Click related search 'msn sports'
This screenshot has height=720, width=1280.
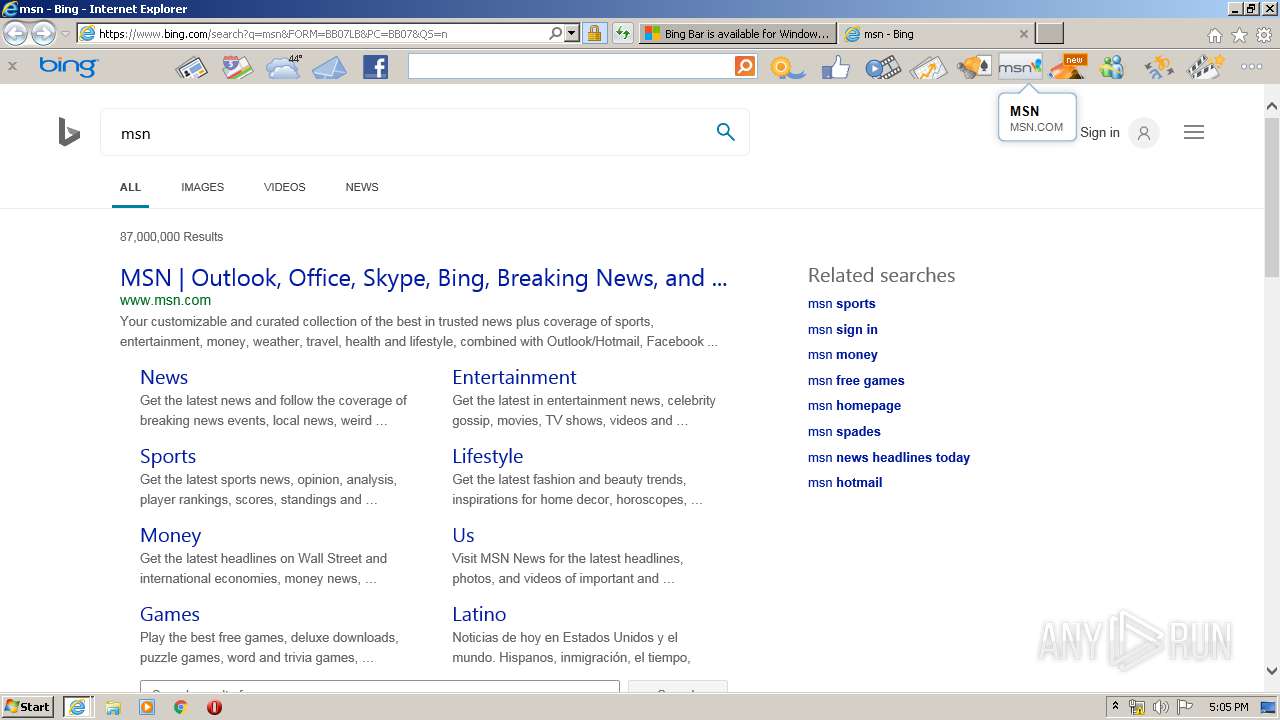pyautogui.click(x=842, y=304)
